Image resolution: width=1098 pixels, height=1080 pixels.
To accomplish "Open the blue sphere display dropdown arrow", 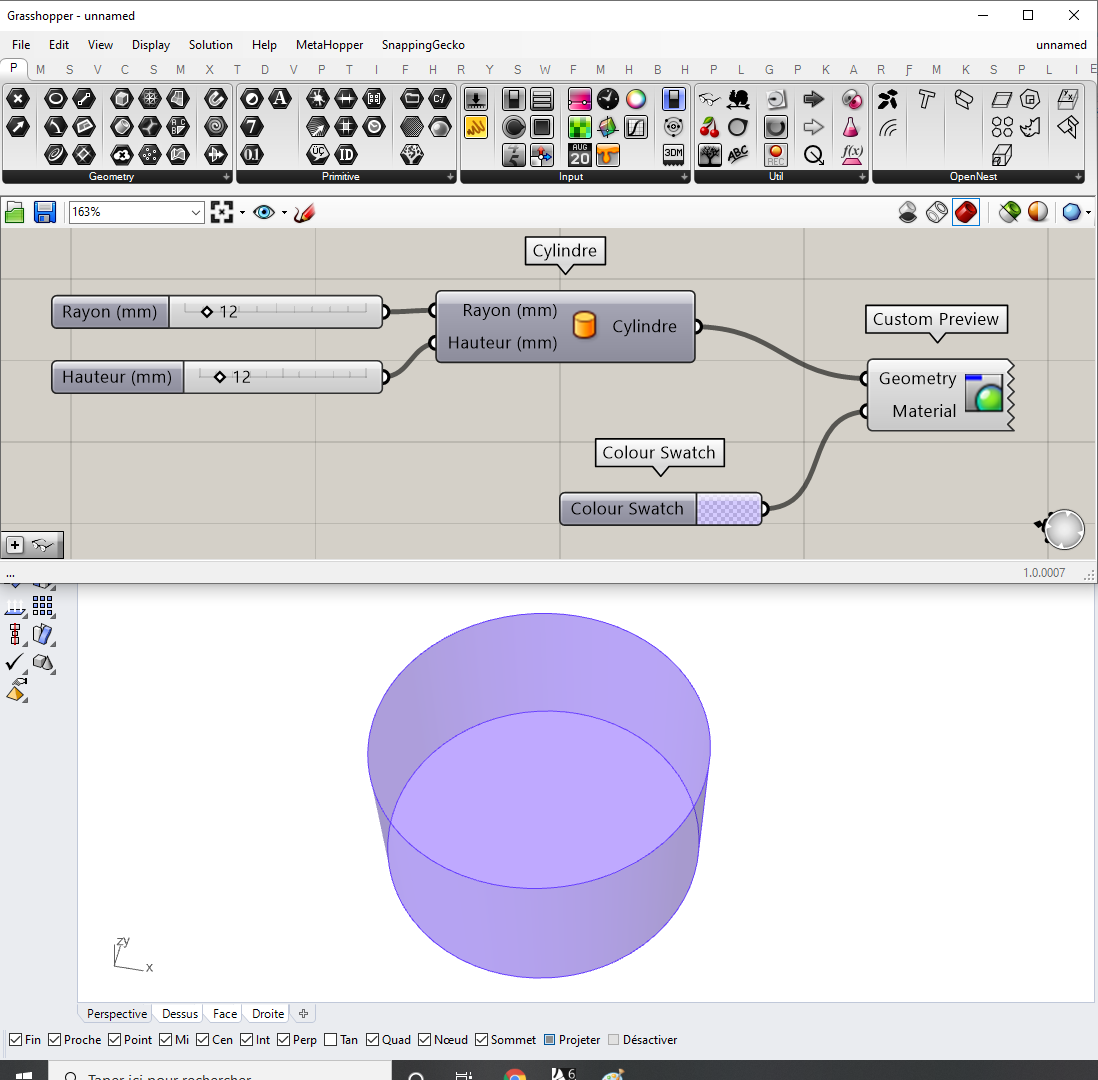I will click(1089, 212).
